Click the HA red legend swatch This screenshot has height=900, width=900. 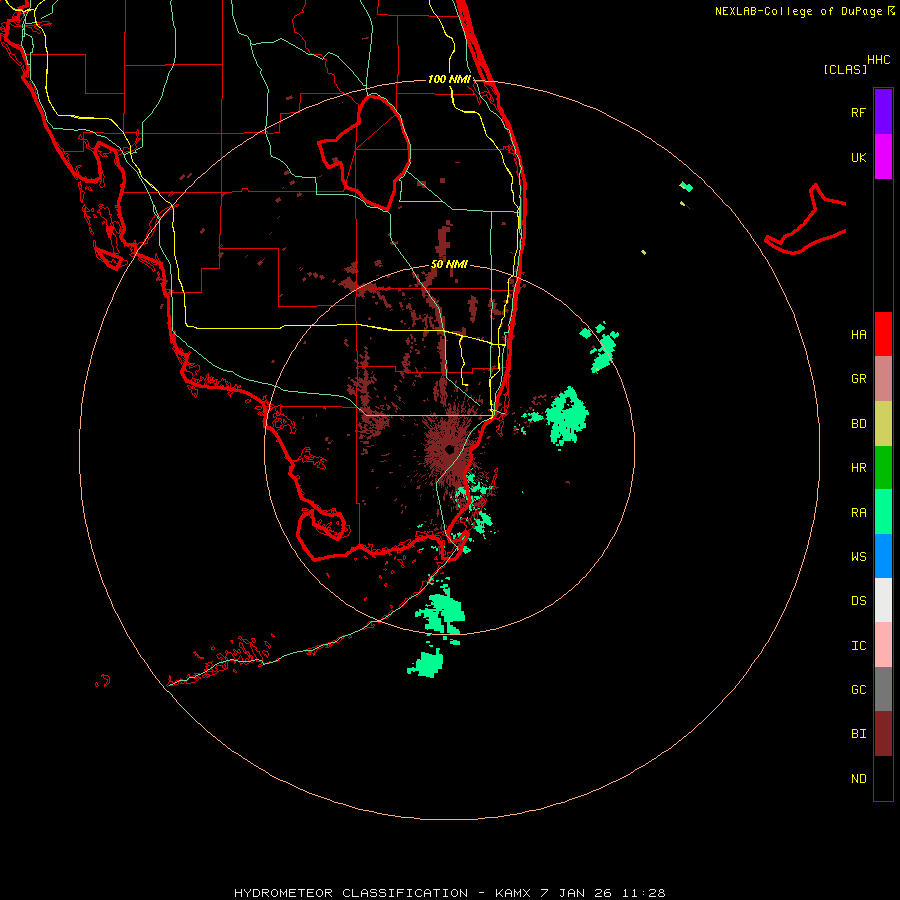pos(883,334)
